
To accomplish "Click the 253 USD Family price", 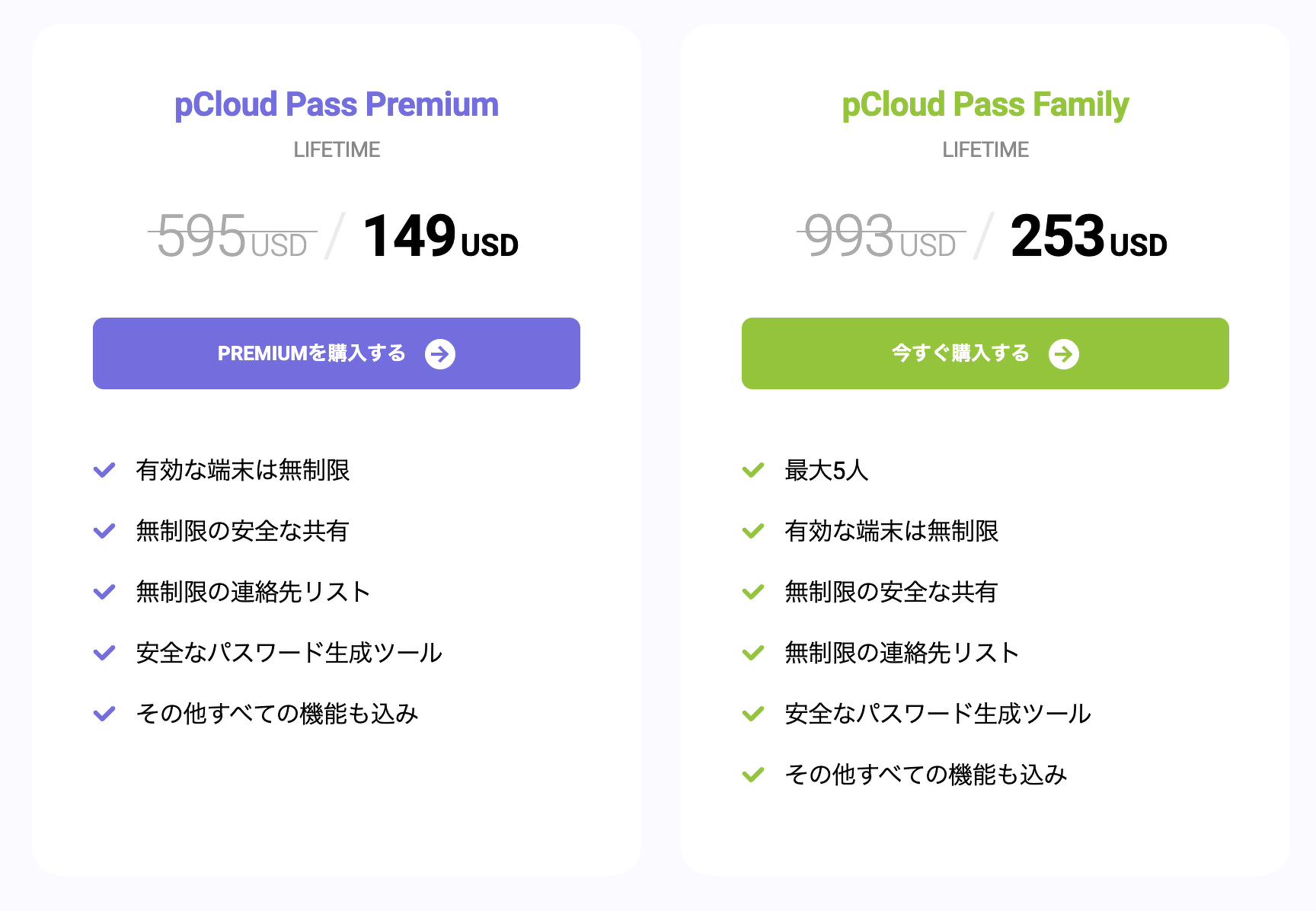I will click(1088, 235).
